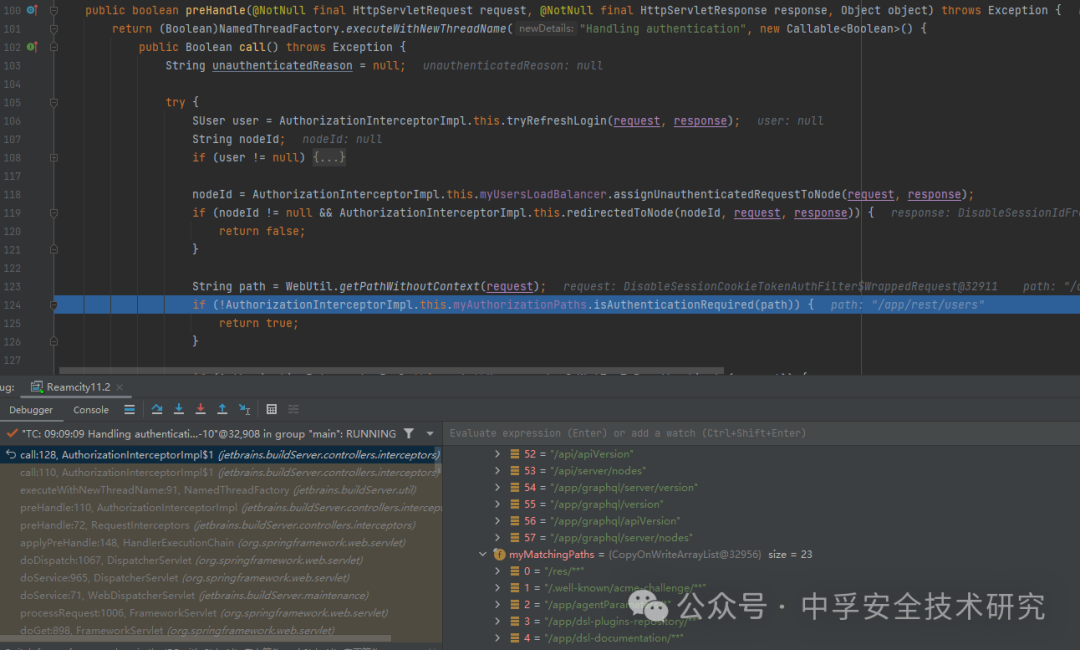Expand array element 57 "/app/graphql/server/nodes"
This screenshot has height=650, width=1080.
[497, 538]
